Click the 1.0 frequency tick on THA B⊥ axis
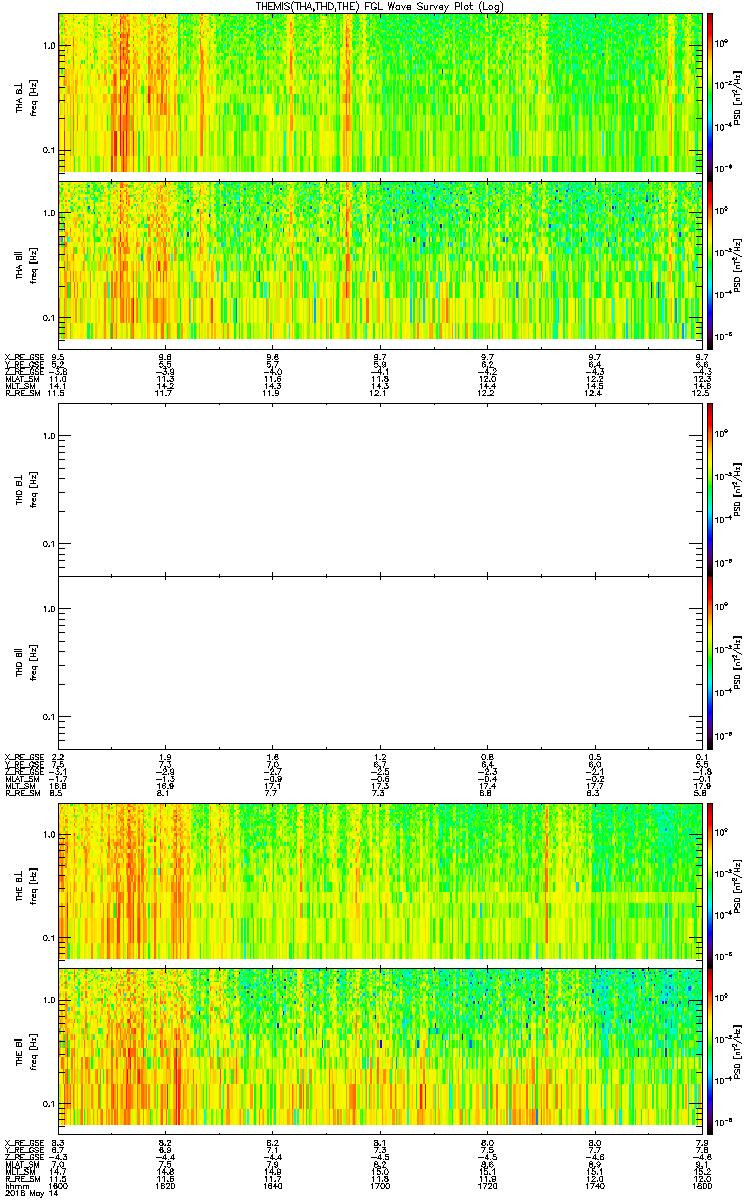The width and height of the screenshot is (750, 1200). point(49,46)
